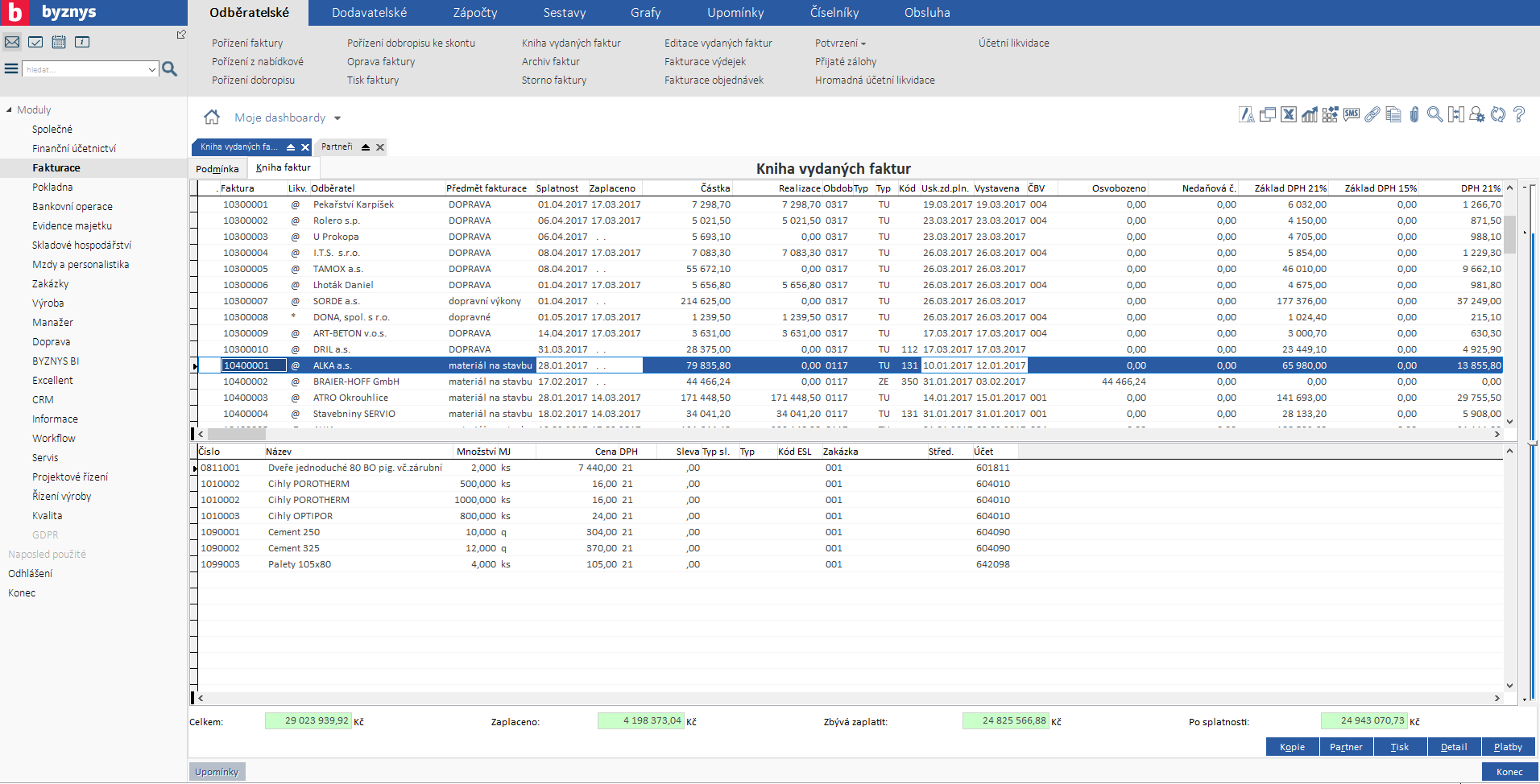Click the Upomínky button at bottom
This screenshot has width=1540, height=784.
[217, 772]
